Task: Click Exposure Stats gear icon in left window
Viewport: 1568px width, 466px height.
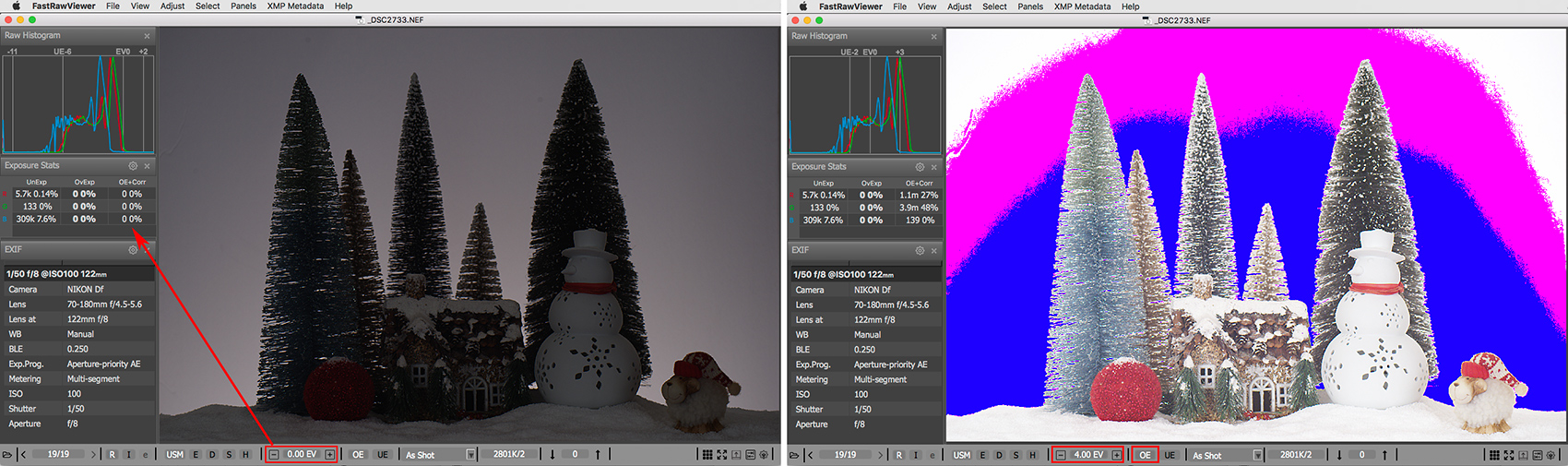Action: pyautogui.click(x=133, y=166)
